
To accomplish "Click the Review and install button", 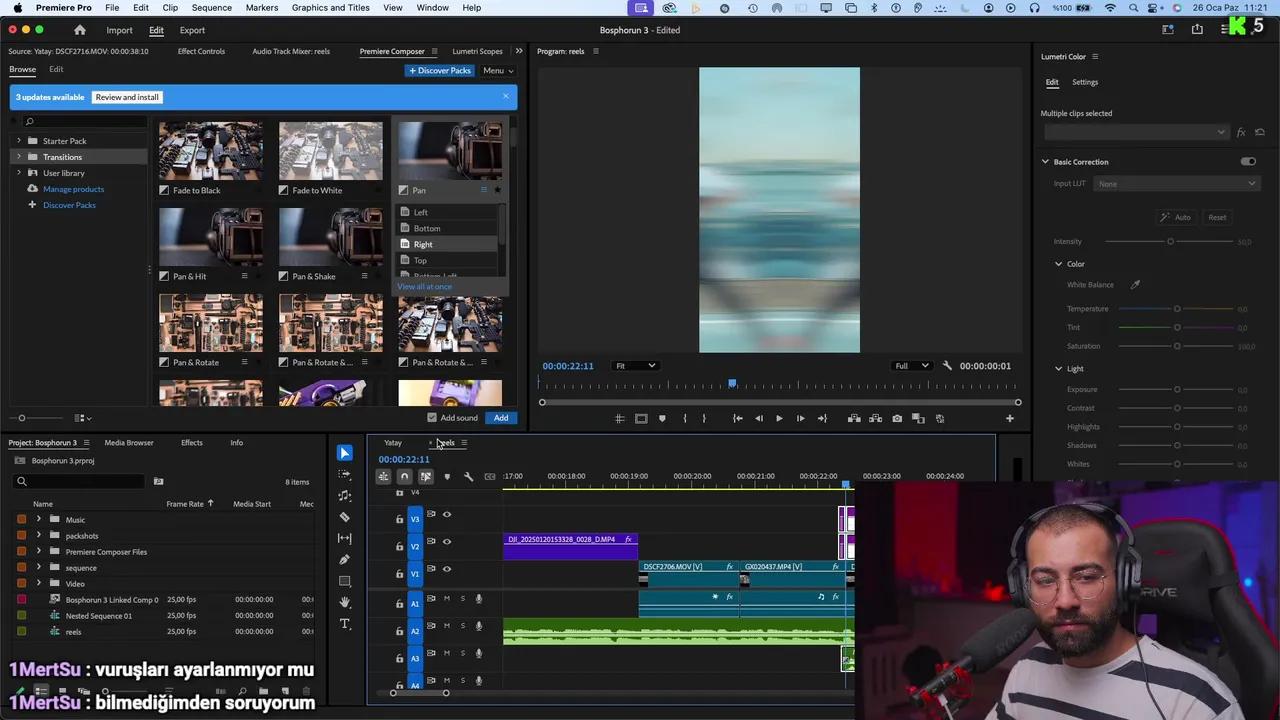I will pyautogui.click(x=127, y=97).
